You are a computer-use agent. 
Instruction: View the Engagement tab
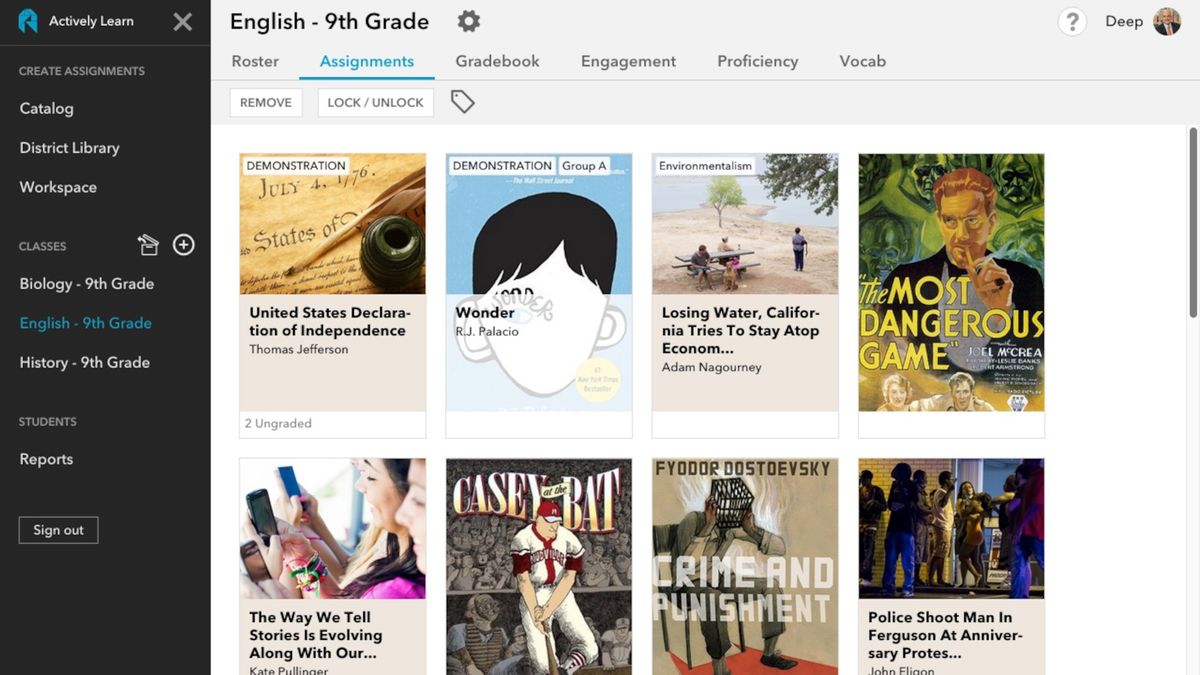pyautogui.click(x=628, y=61)
